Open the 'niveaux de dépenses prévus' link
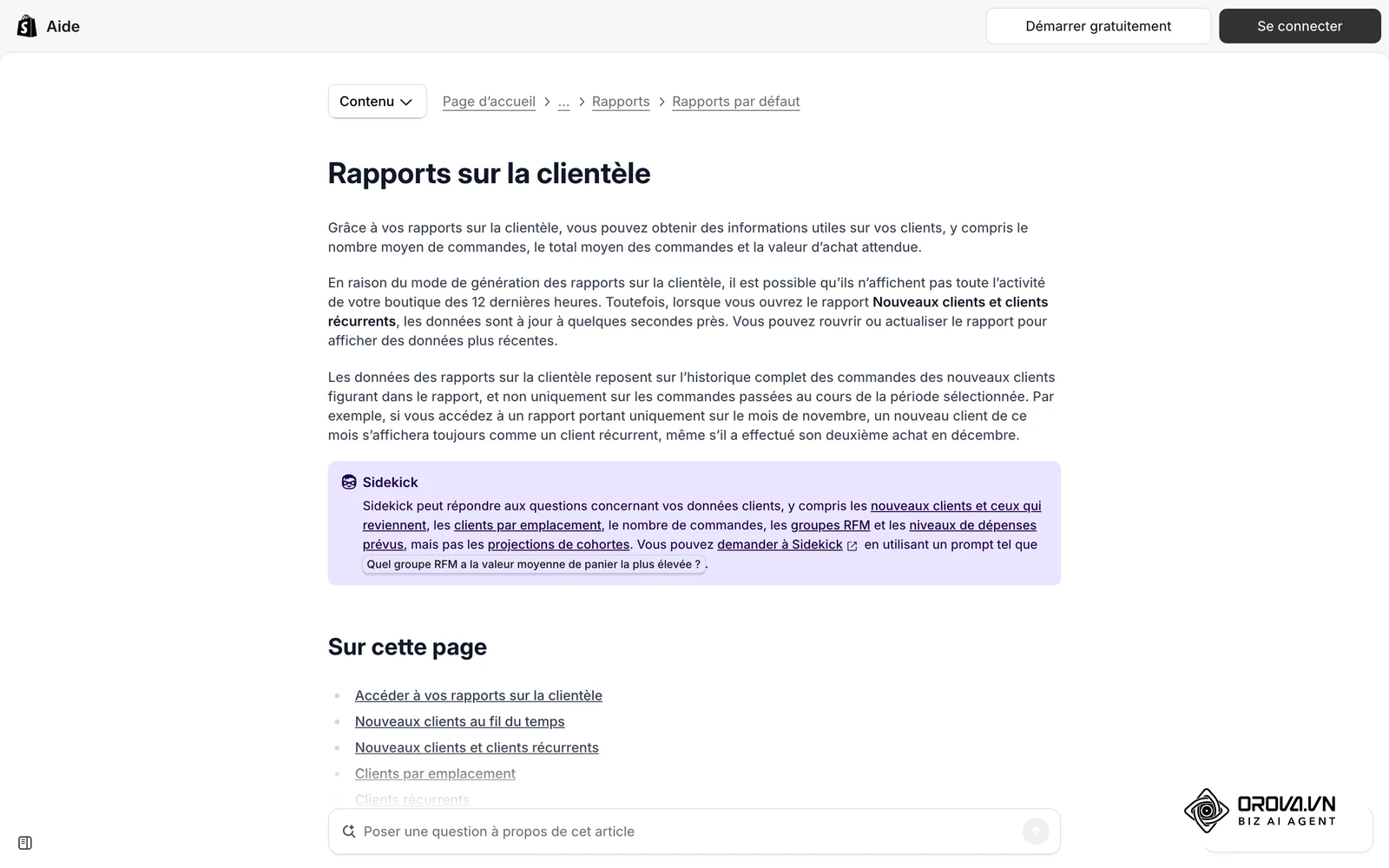1389x868 pixels. pyautogui.click(x=972, y=525)
